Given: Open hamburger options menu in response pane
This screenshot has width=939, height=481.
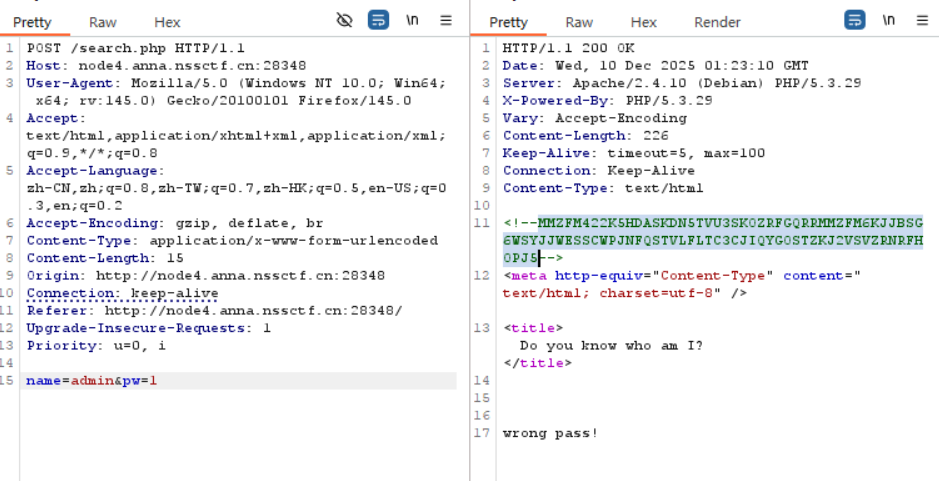Looking at the screenshot, I should 922,20.
